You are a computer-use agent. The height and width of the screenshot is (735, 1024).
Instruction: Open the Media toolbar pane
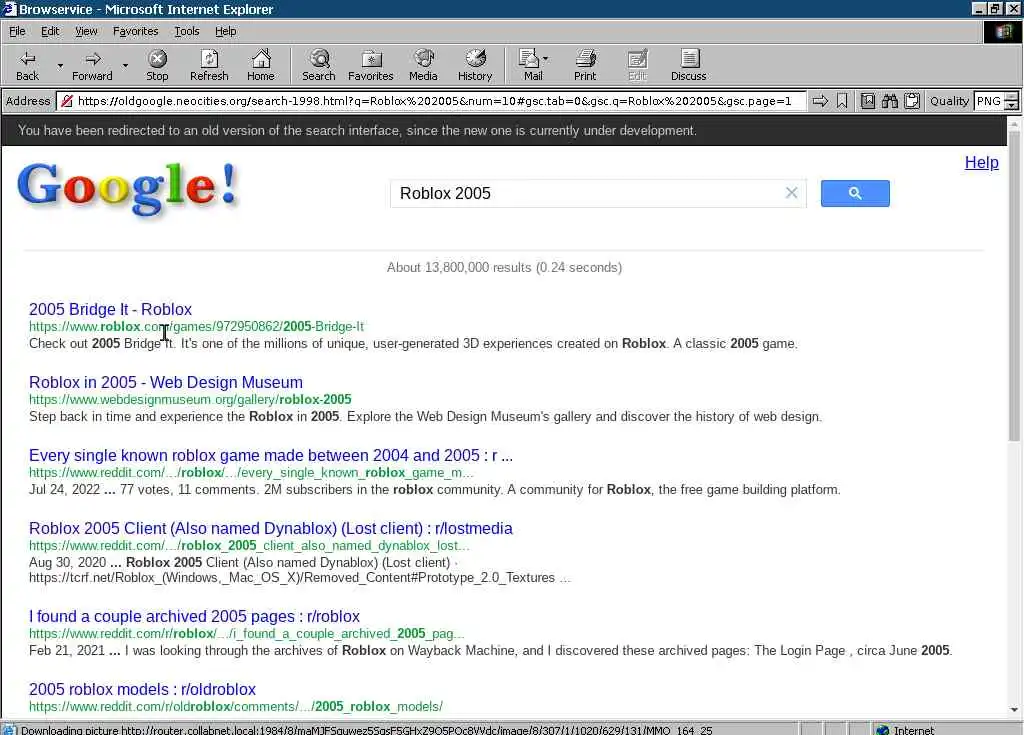click(x=423, y=65)
